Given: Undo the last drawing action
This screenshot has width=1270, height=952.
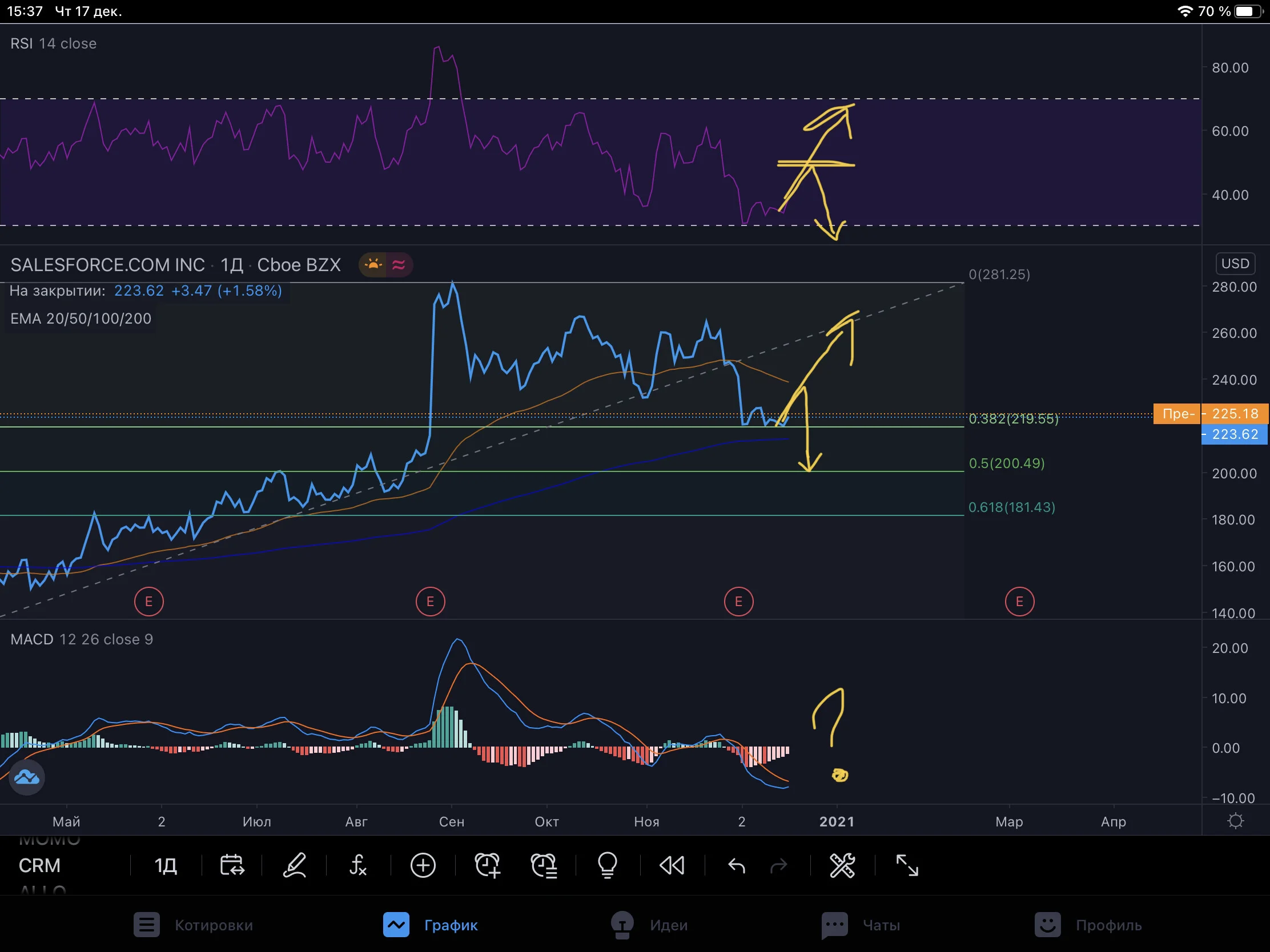Looking at the screenshot, I should click(737, 865).
